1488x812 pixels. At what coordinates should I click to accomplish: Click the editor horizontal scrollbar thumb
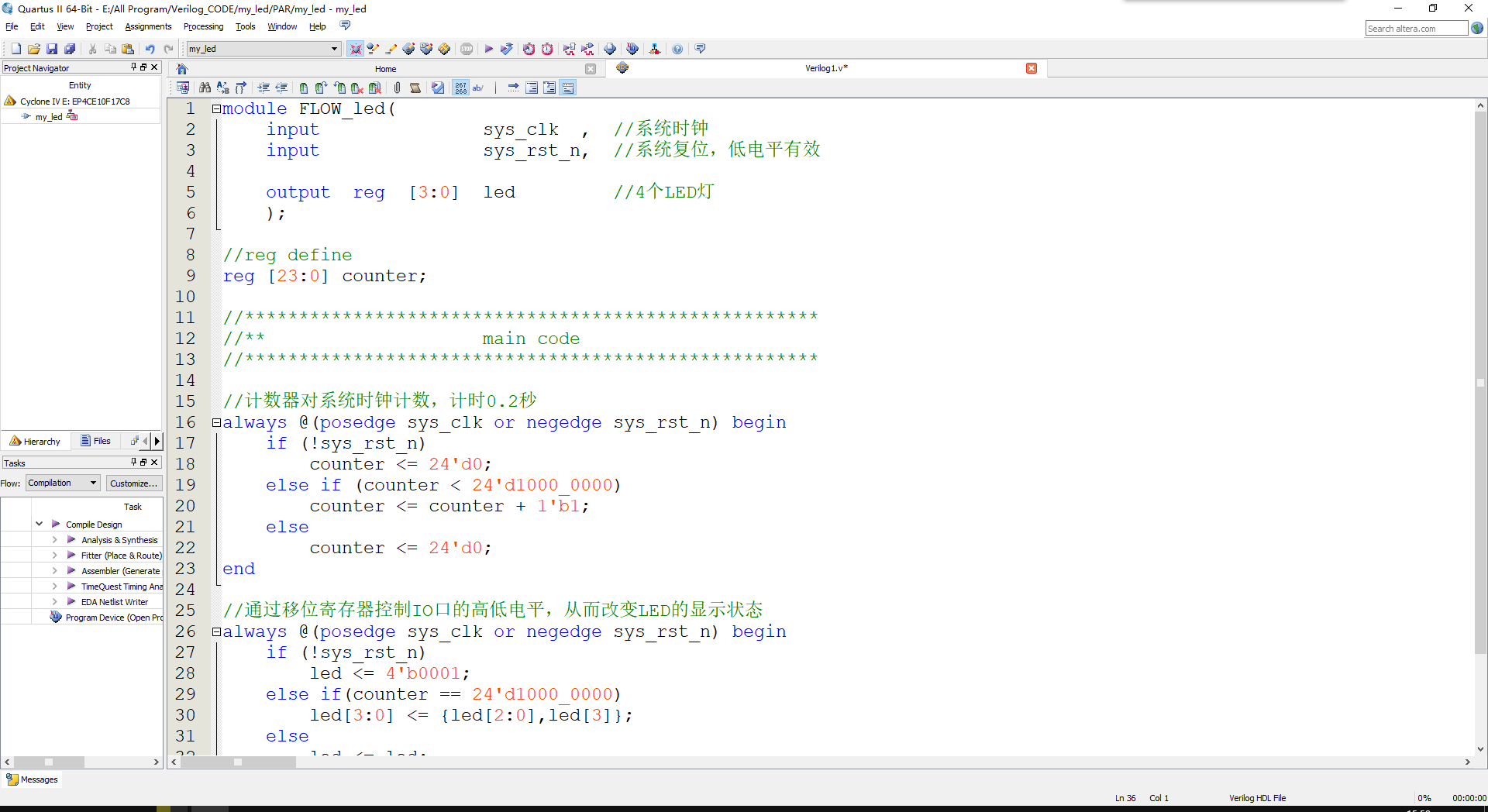[238, 762]
